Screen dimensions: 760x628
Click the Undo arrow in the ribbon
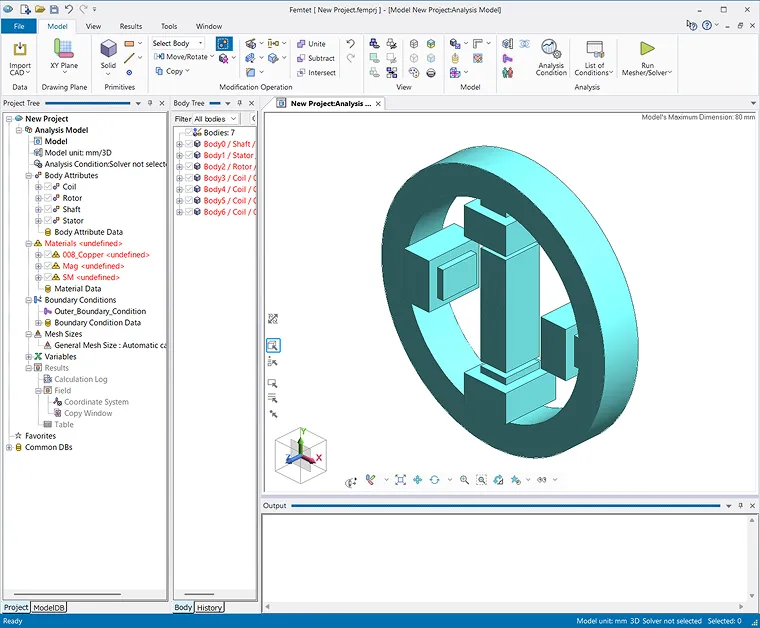coord(350,44)
